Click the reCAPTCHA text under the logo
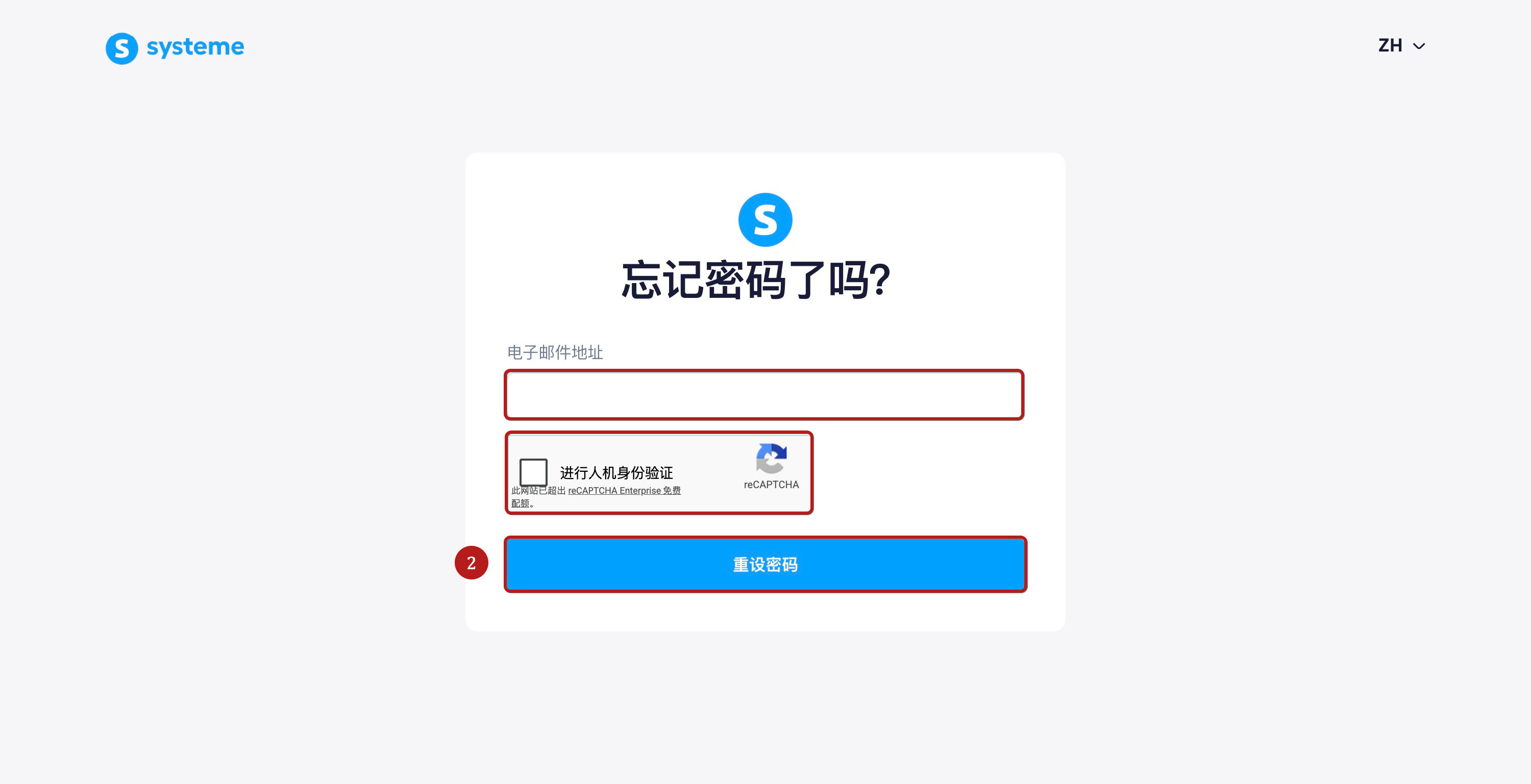This screenshot has width=1531, height=784. [771, 484]
